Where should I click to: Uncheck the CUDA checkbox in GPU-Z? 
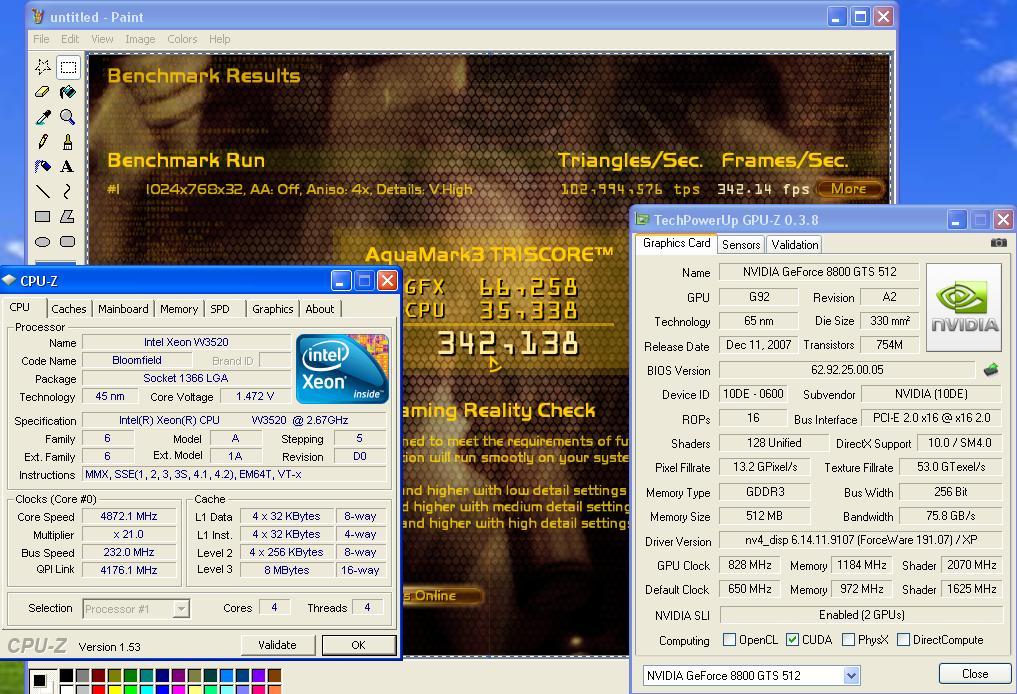tap(792, 640)
